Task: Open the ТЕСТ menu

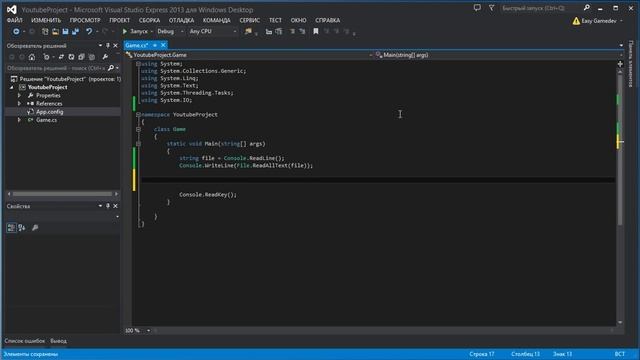Action: coord(275,20)
